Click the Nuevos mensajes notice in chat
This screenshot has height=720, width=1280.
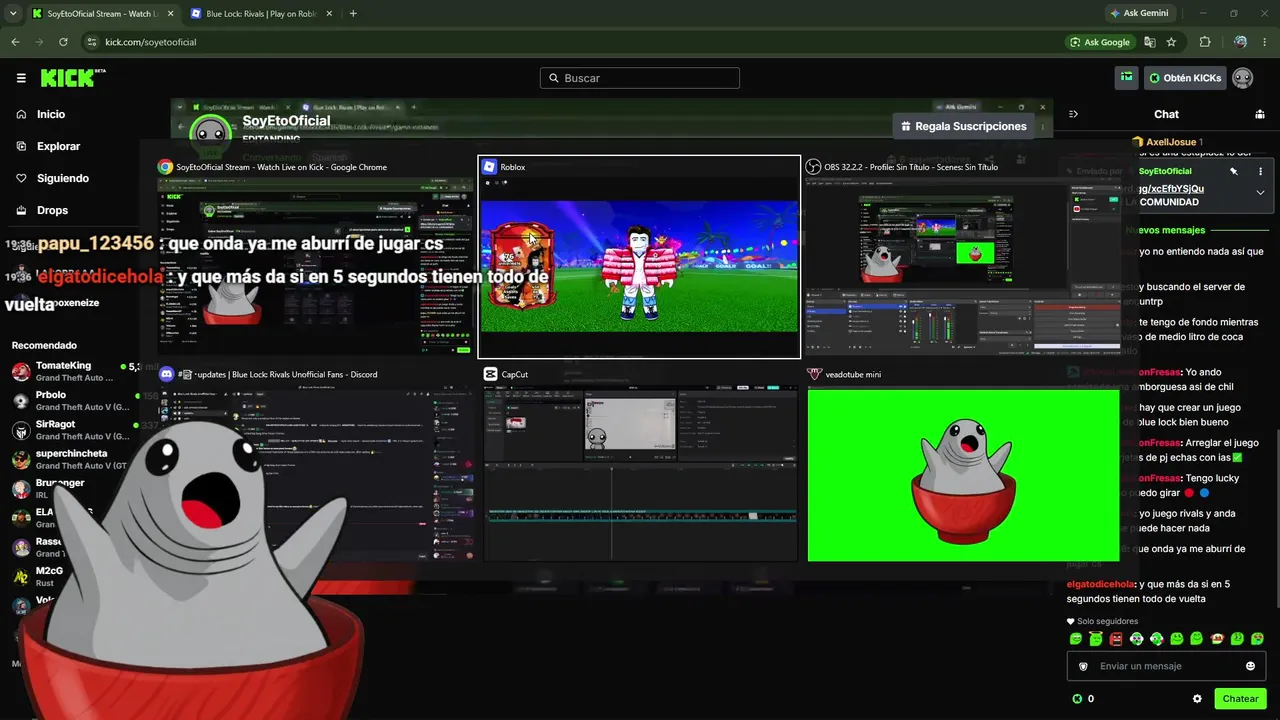point(1165,230)
